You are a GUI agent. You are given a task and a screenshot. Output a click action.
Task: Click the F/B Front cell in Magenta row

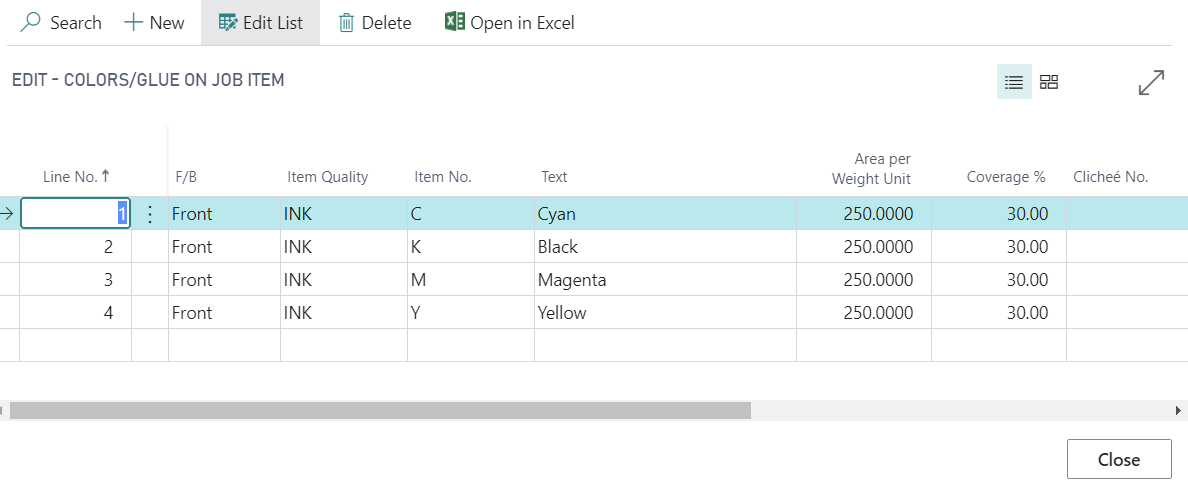point(224,280)
